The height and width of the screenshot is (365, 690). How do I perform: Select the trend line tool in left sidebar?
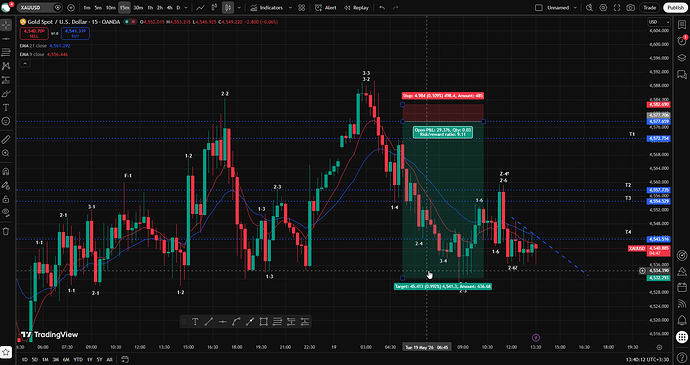tap(6, 39)
